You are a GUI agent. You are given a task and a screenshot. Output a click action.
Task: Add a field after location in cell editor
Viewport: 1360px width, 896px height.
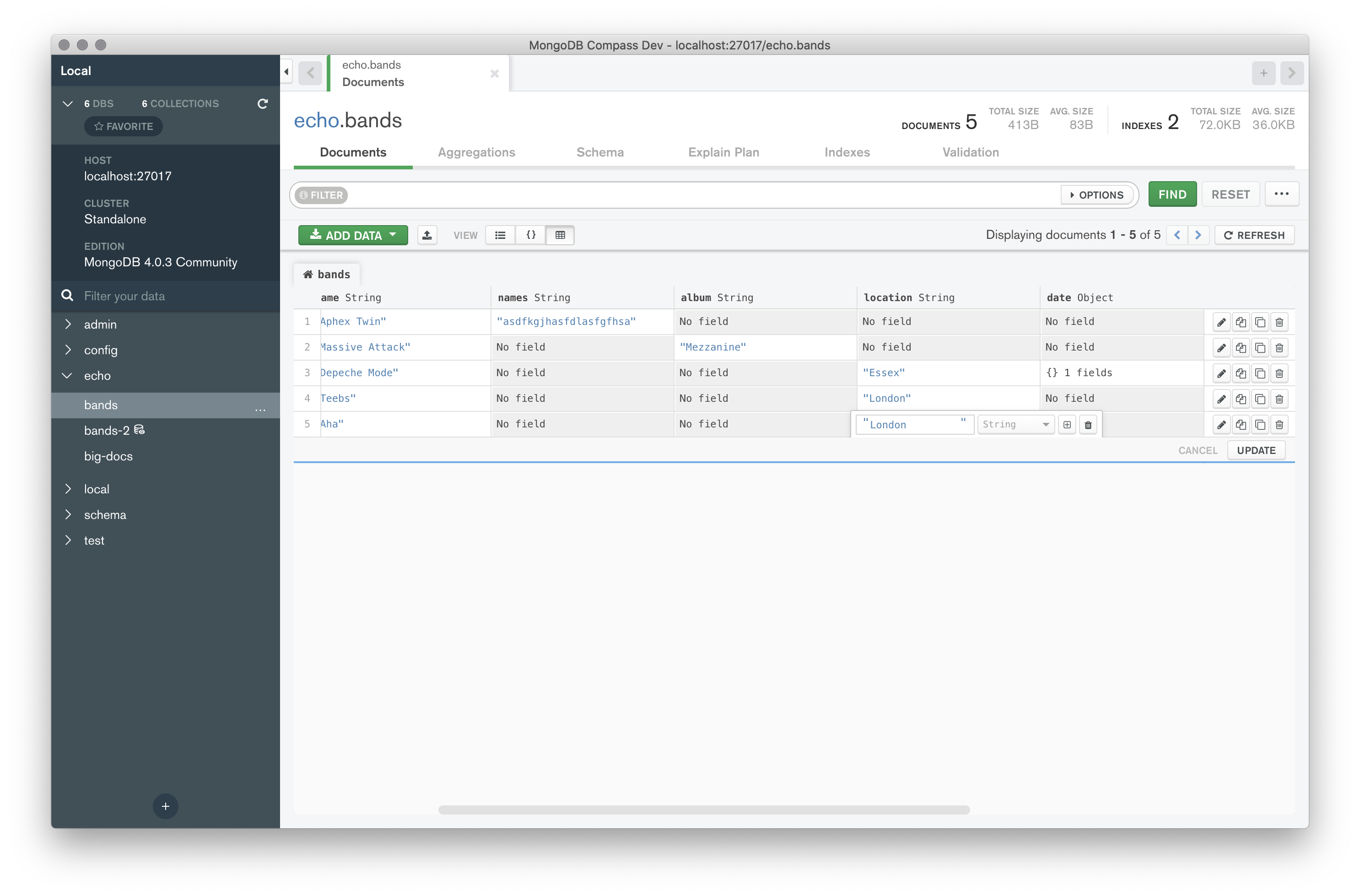pyautogui.click(x=1067, y=425)
